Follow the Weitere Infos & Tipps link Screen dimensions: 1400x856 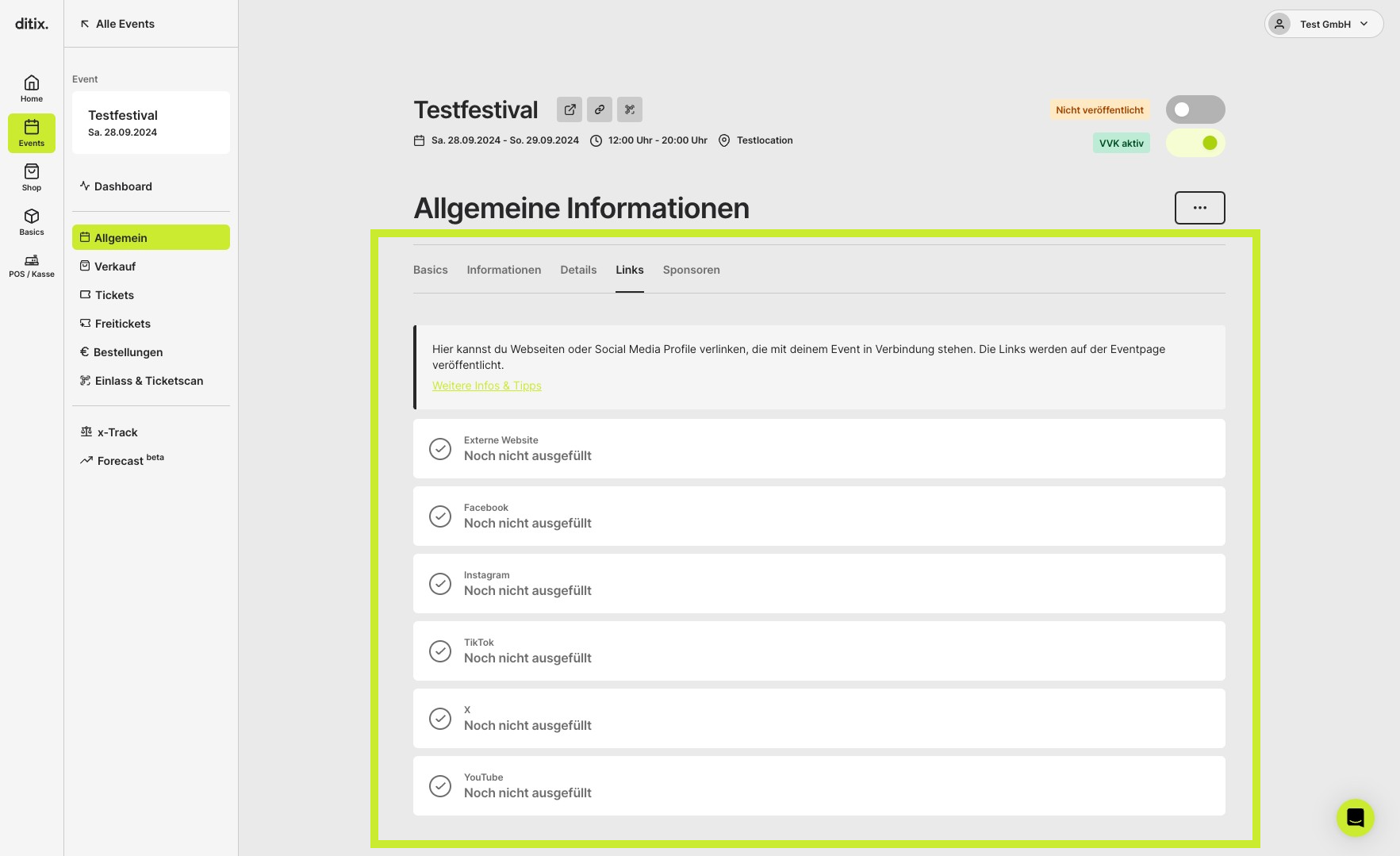point(487,386)
